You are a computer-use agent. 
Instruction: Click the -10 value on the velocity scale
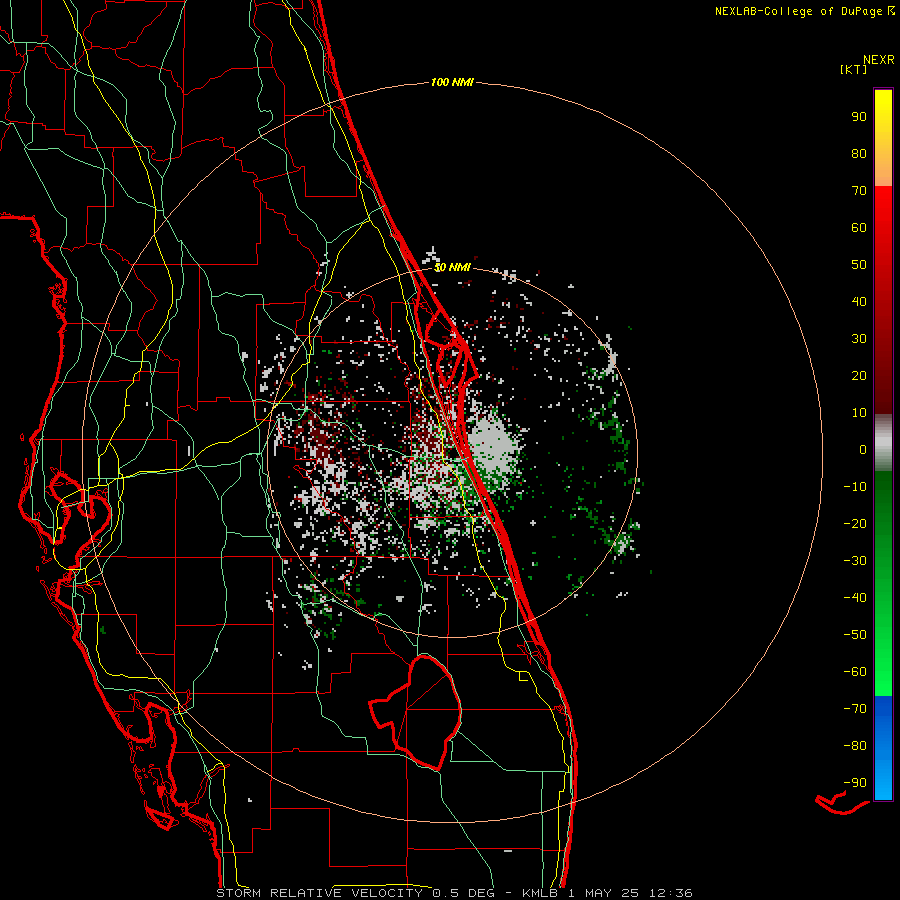[855, 487]
